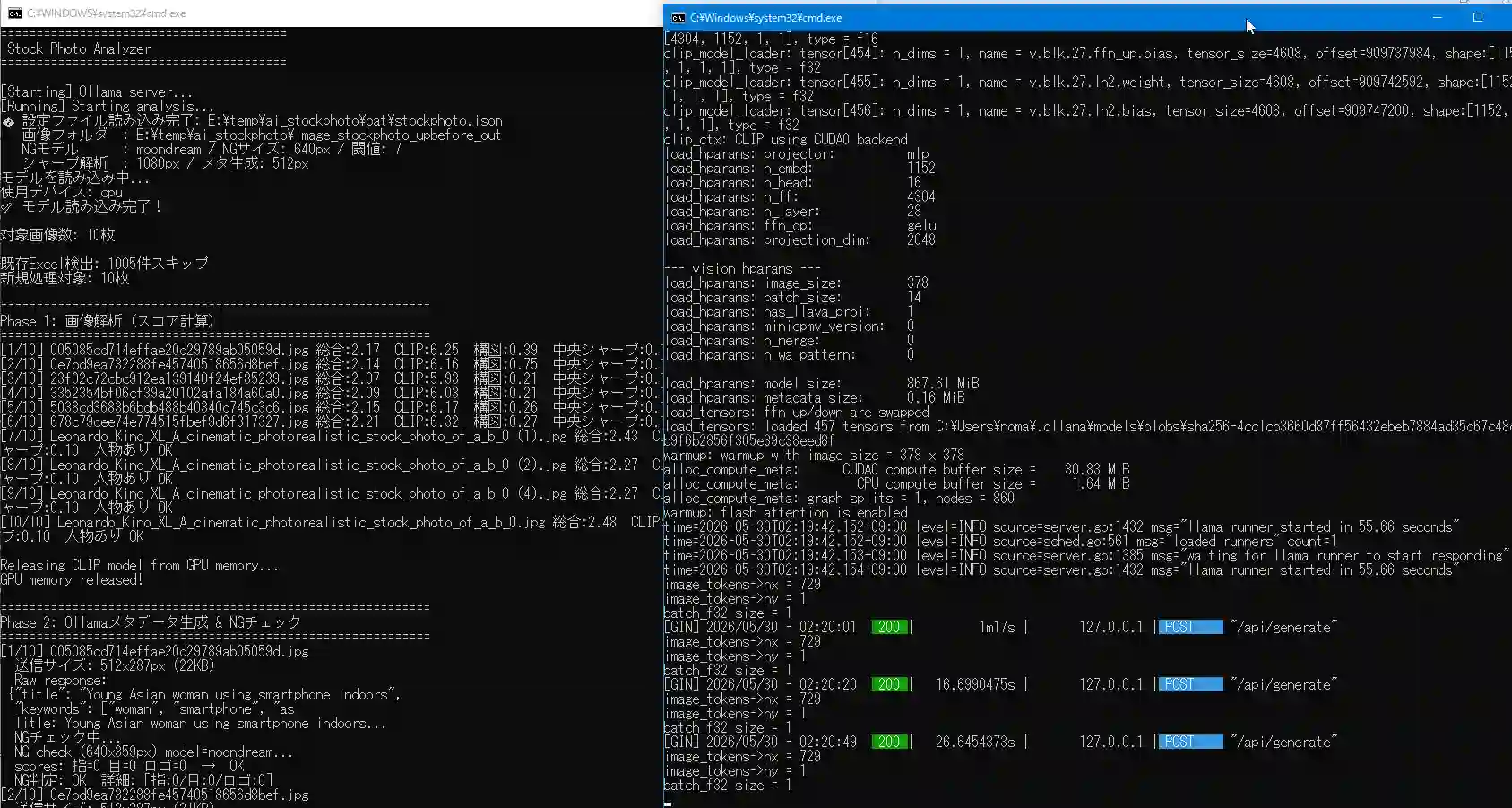This screenshot has width=1512, height=808.
Task: Click the '対象画像数: 10枚' line
Action: pos(57,235)
